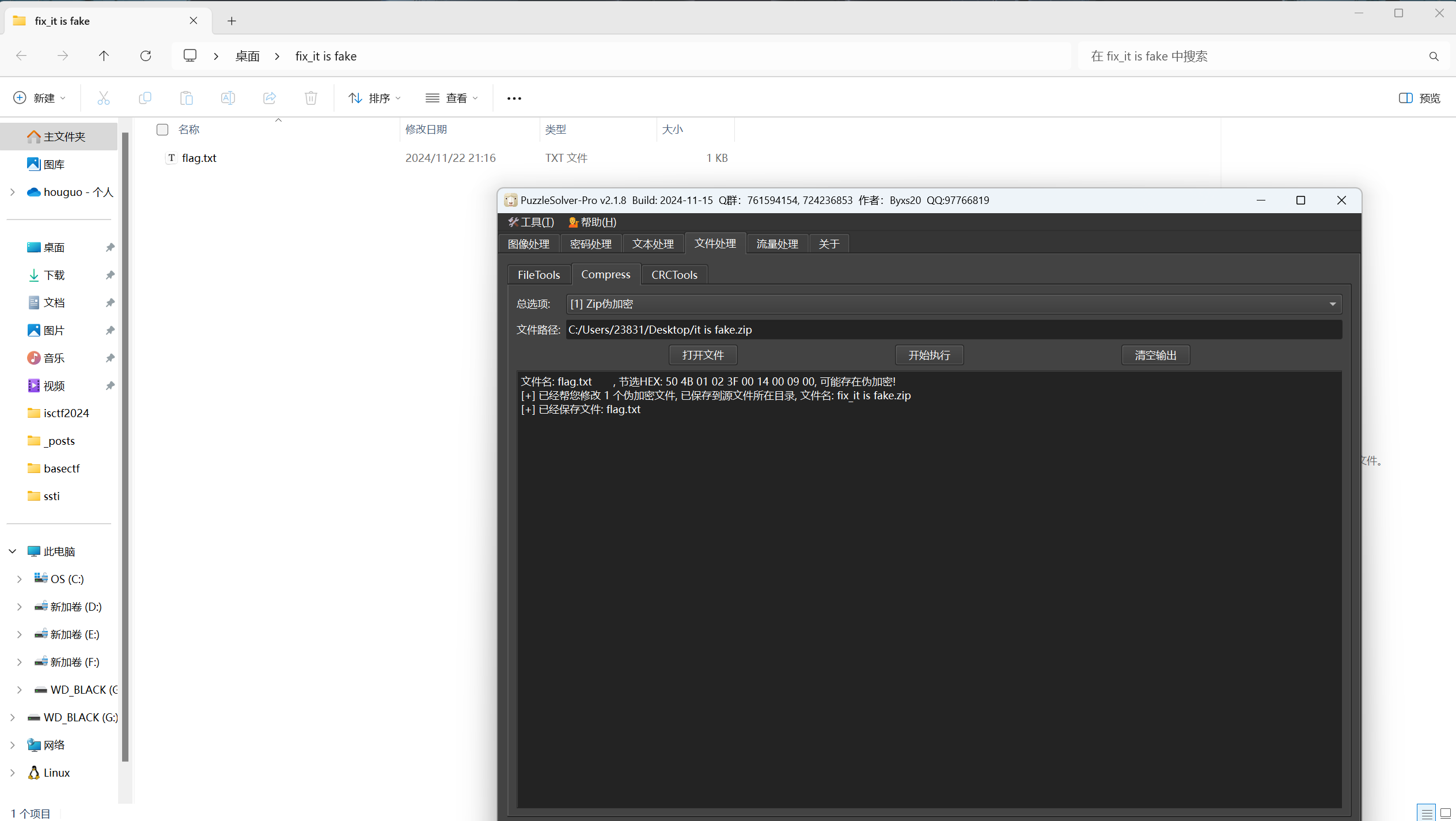1456x821 pixels.
Task: Expand the houguo - 个人 OneDrive node
Action: coord(13,192)
